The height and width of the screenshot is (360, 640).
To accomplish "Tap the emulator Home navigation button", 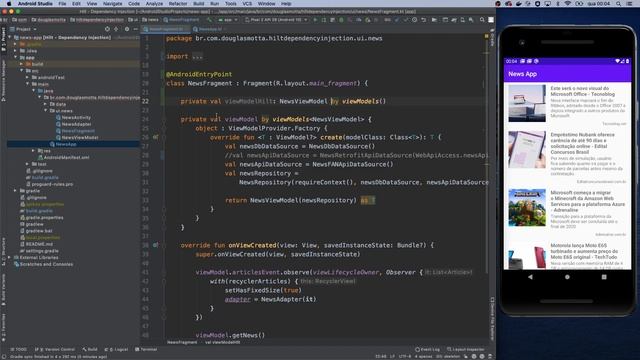I will coord(567,277).
